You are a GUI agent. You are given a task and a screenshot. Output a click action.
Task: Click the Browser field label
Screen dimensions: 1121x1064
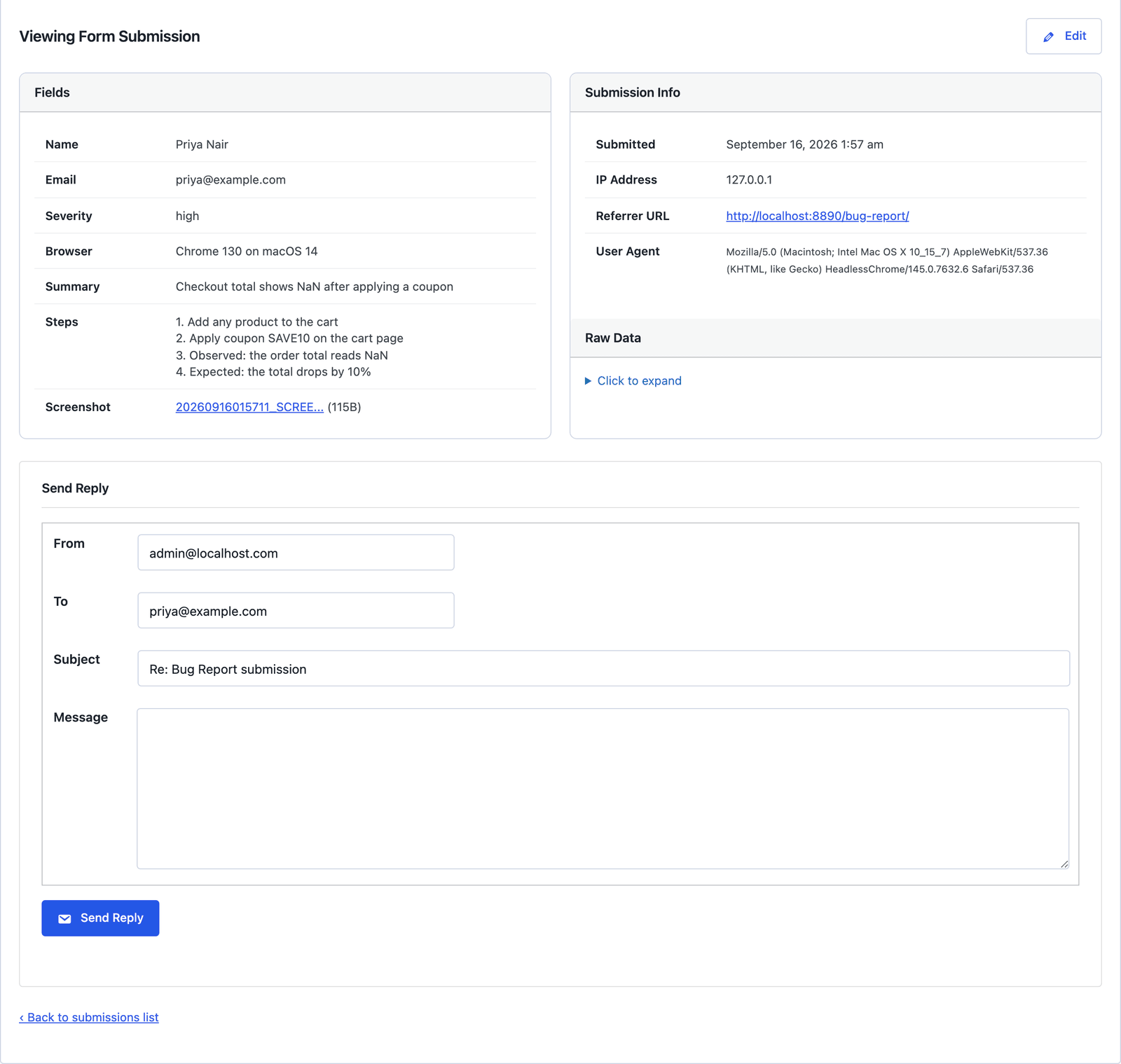[x=69, y=251]
